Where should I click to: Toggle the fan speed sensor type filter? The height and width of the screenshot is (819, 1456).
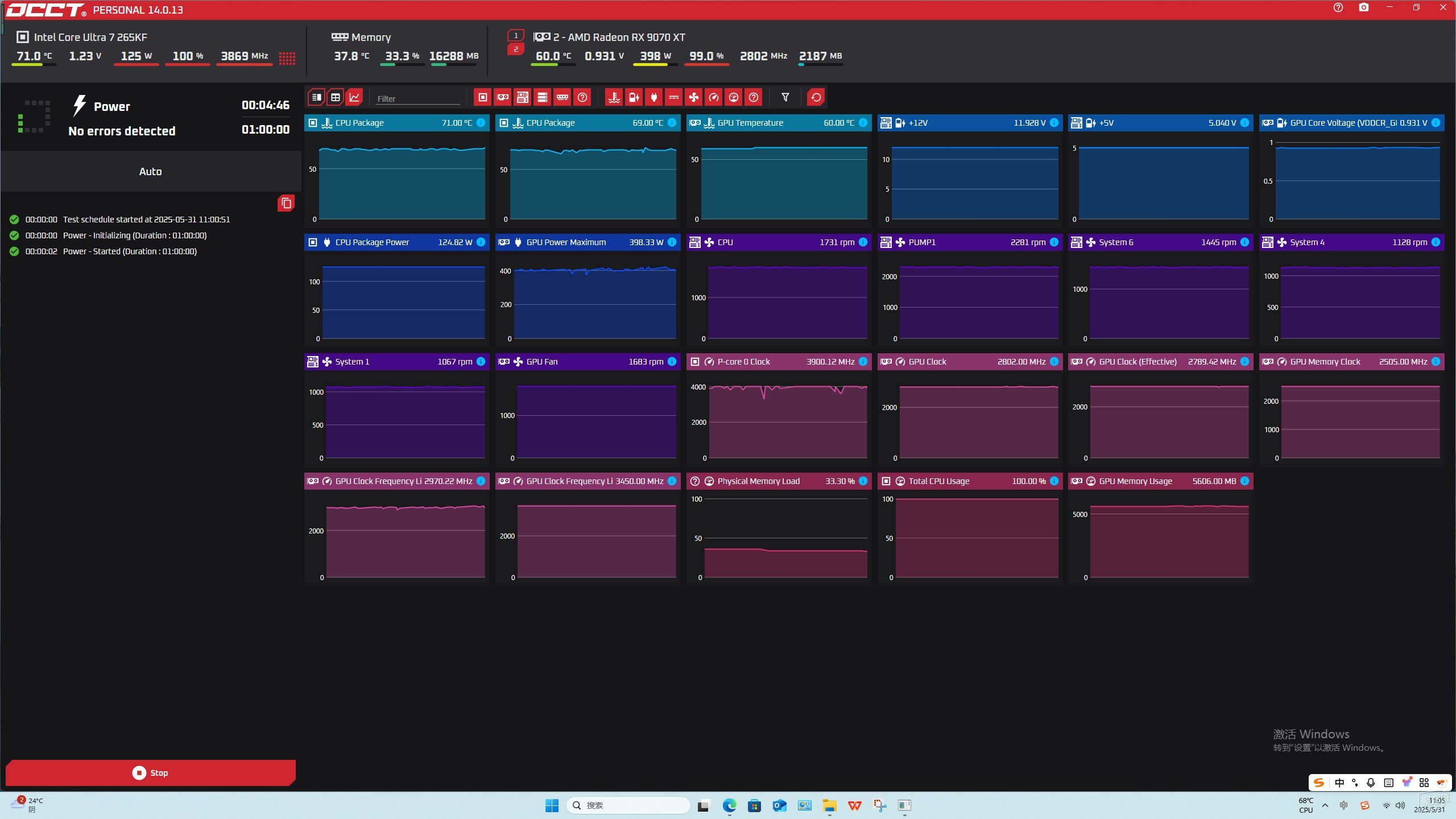pos(694,97)
